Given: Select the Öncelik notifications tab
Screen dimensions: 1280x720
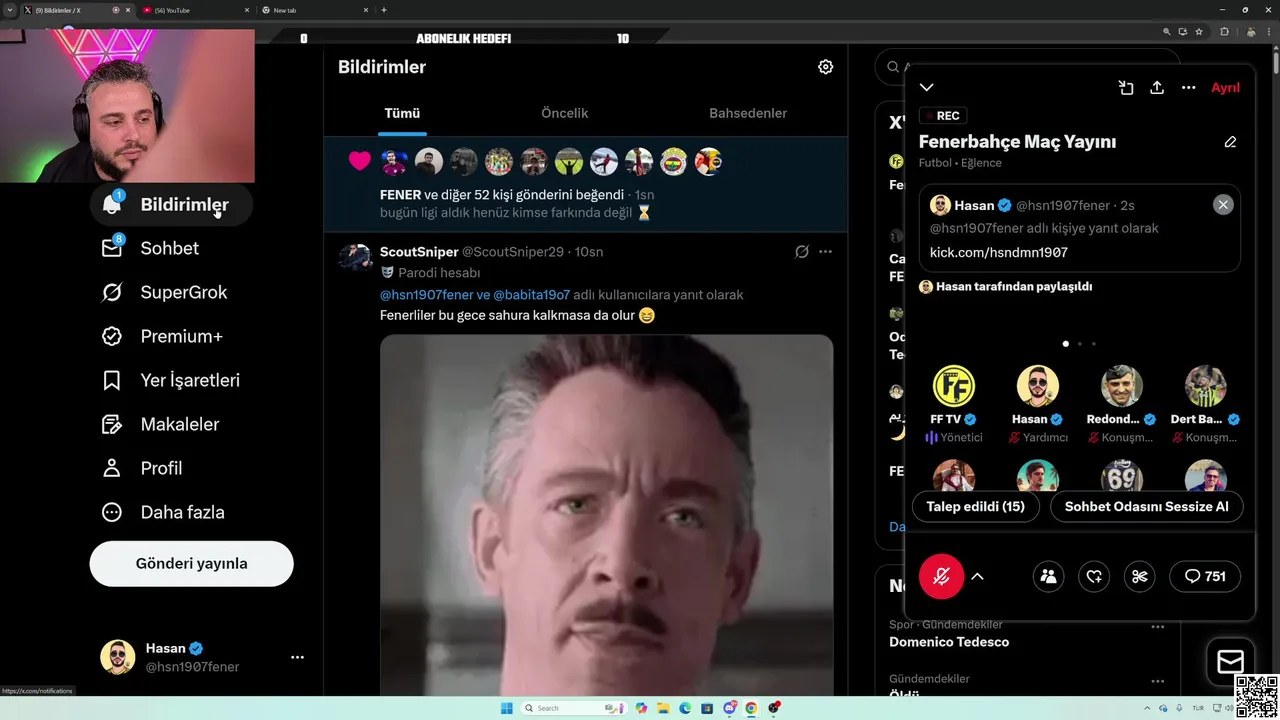Looking at the screenshot, I should point(564,113).
